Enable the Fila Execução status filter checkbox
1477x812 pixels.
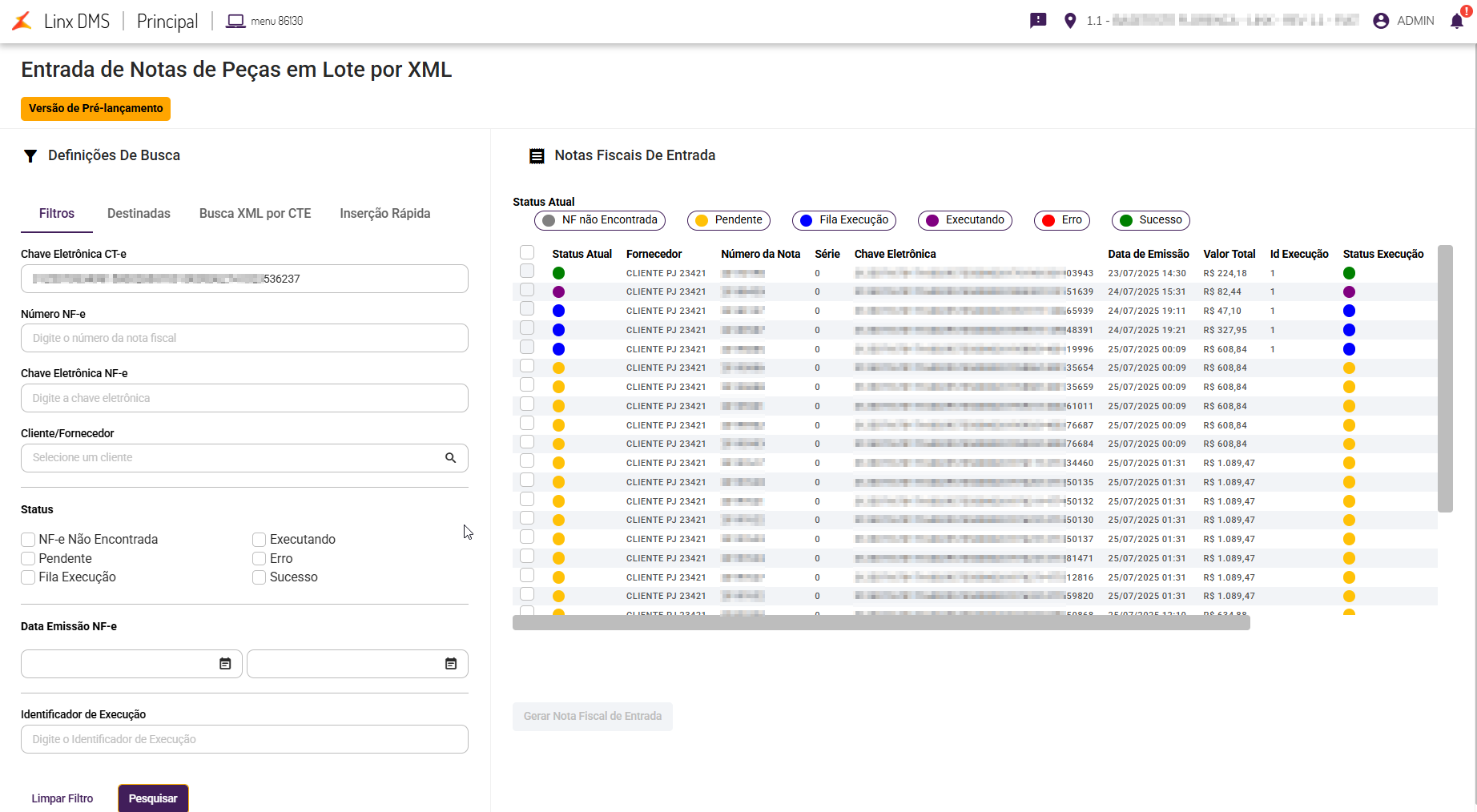point(28,577)
